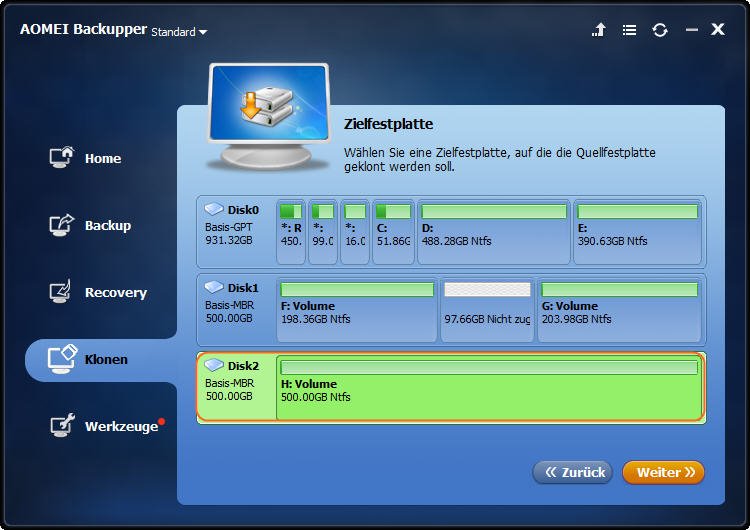The image size is (750, 530).
Task: Open the menu list icon
Action: pyautogui.click(x=629, y=30)
